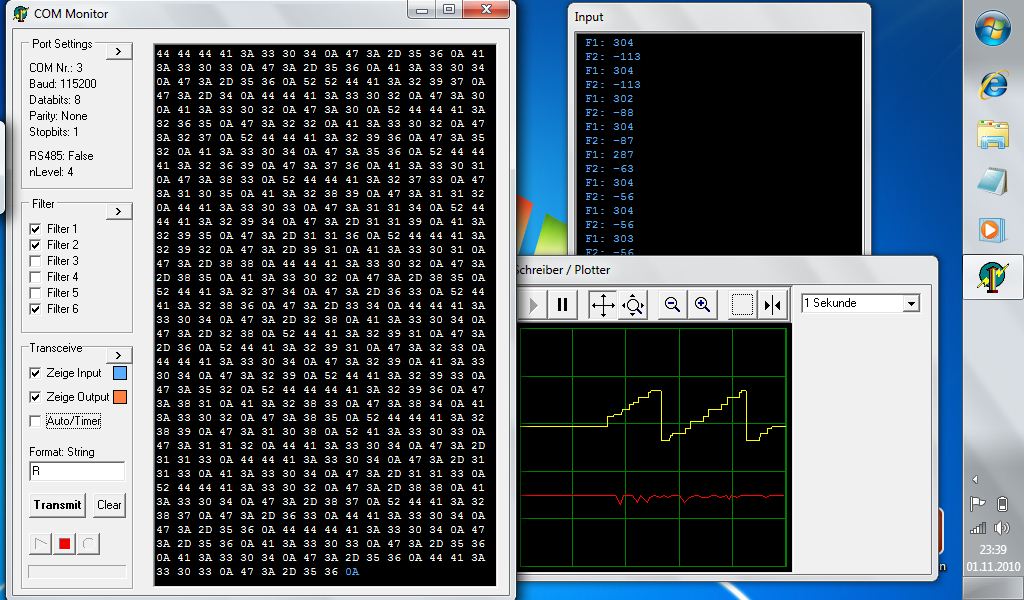The height and width of the screenshot is (600, 1024).
Task: Click the blue Zeige Input color swatch
Action: (120, 373)
